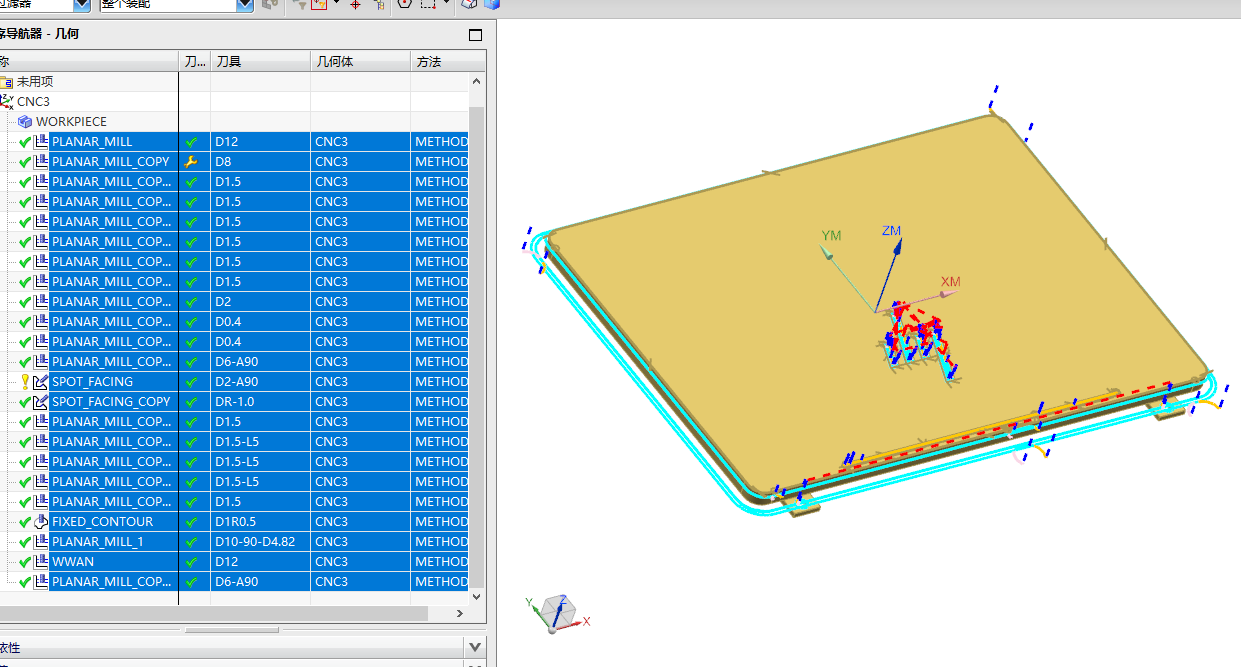Click the D12 tool cell in WWAN row

(260, 562)
